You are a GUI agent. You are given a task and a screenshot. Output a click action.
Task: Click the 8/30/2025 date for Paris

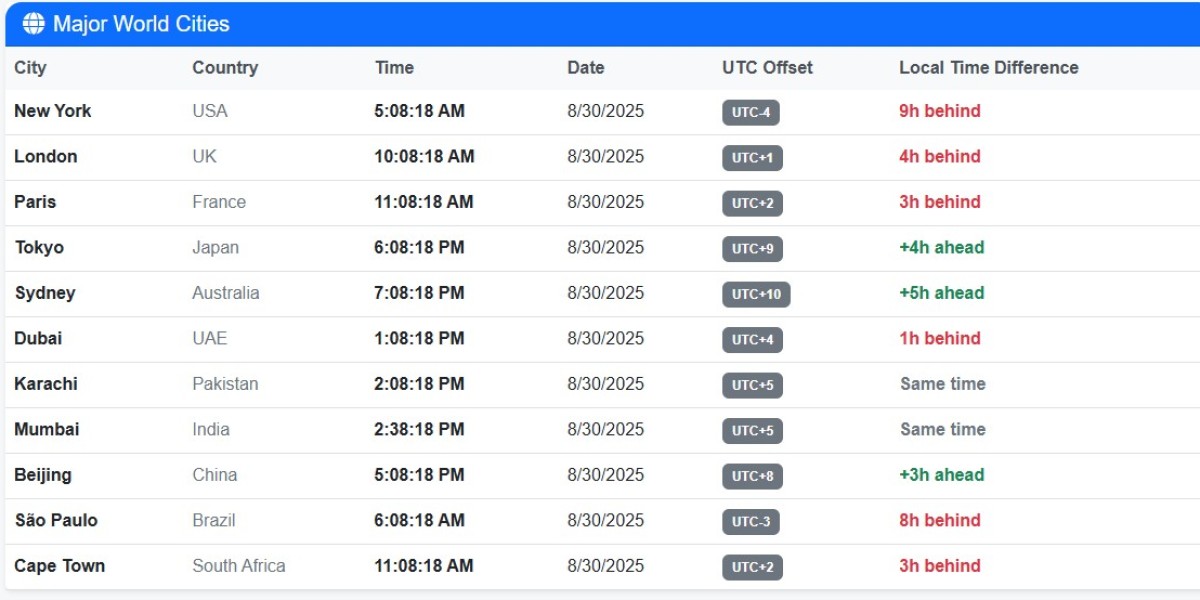605,202
